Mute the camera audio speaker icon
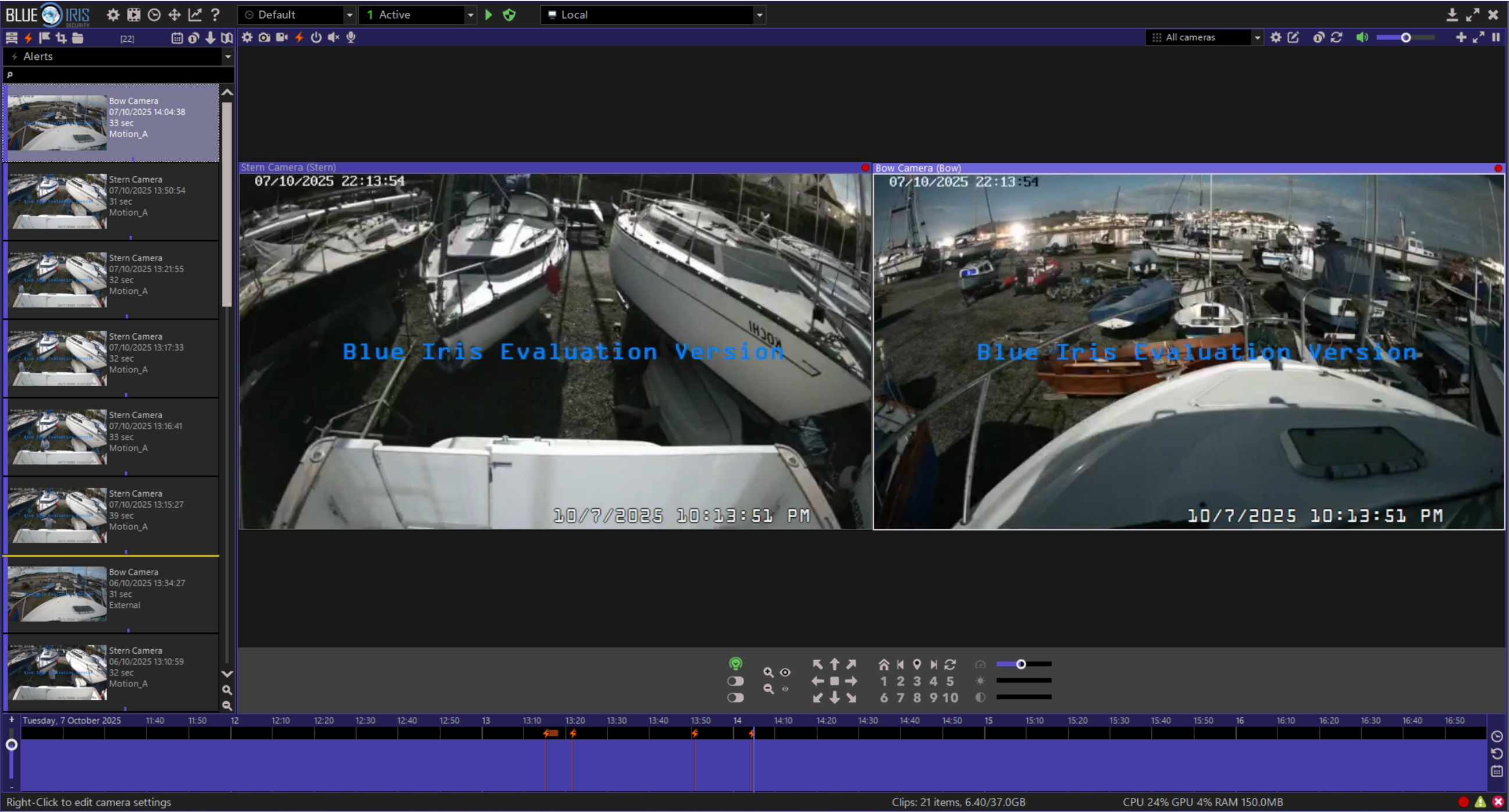This screenshot has height=812, width=1509. (x=333, y=37)
